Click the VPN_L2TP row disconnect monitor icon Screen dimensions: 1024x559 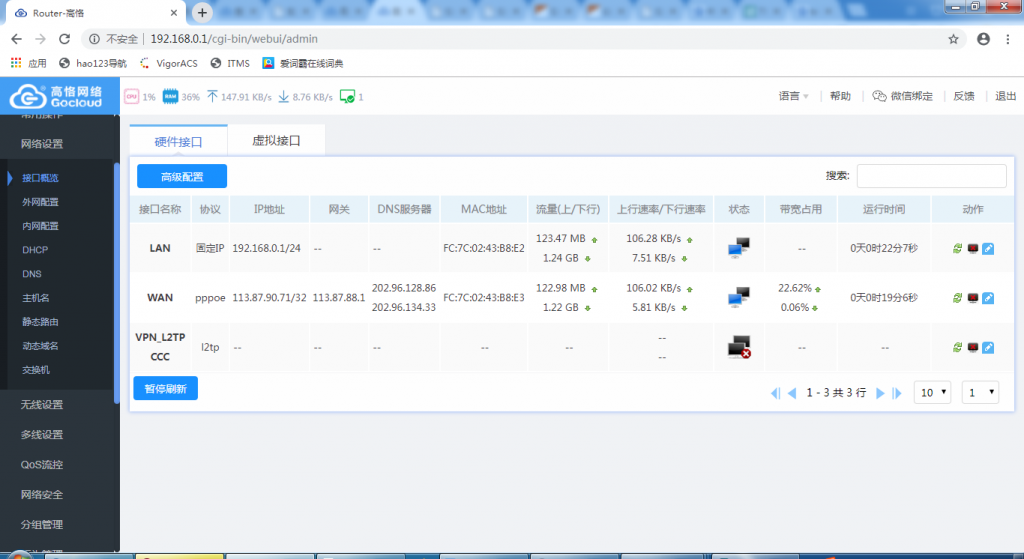(x=972, y=347)
